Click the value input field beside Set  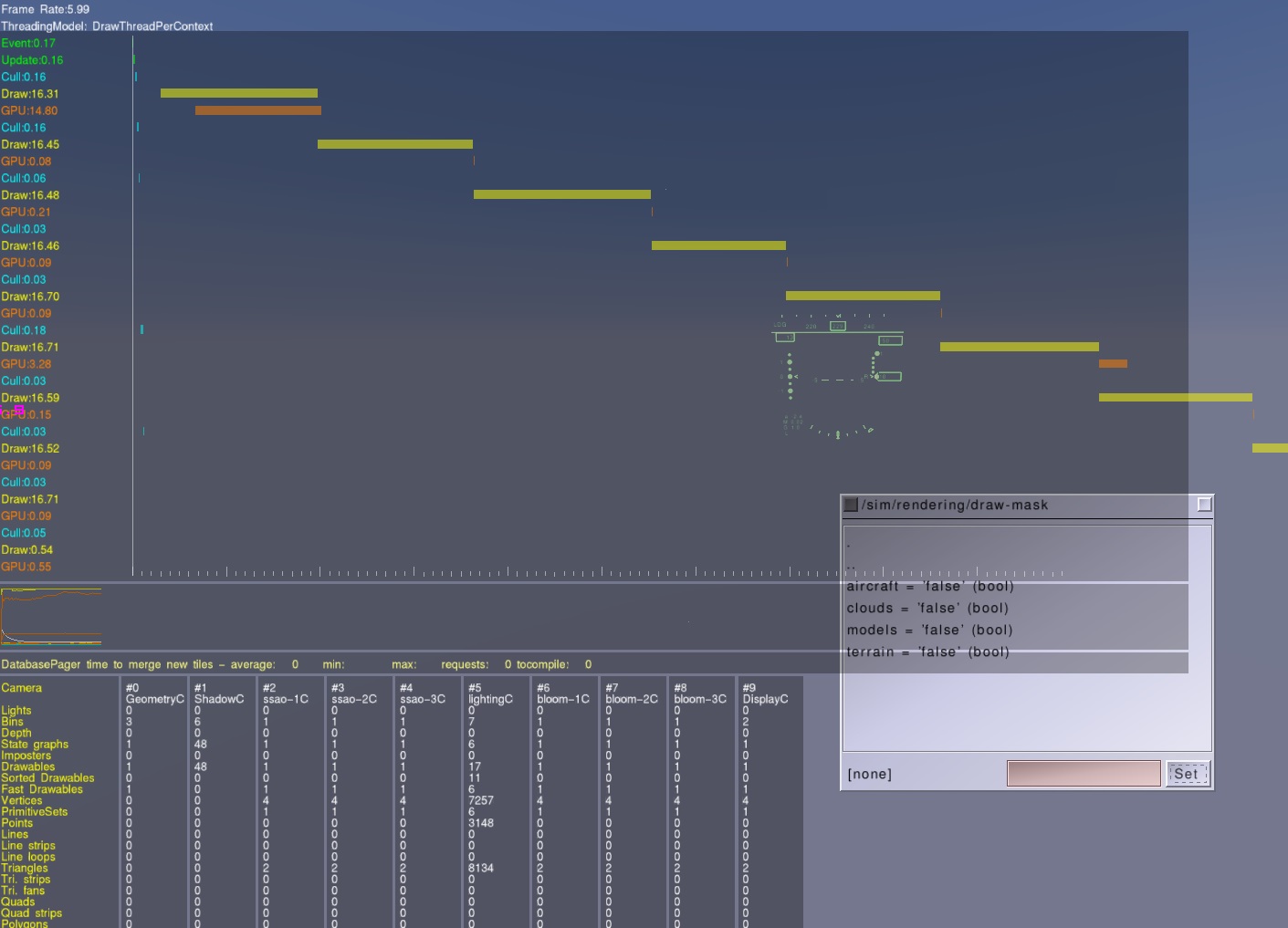tap(1083, 774)
